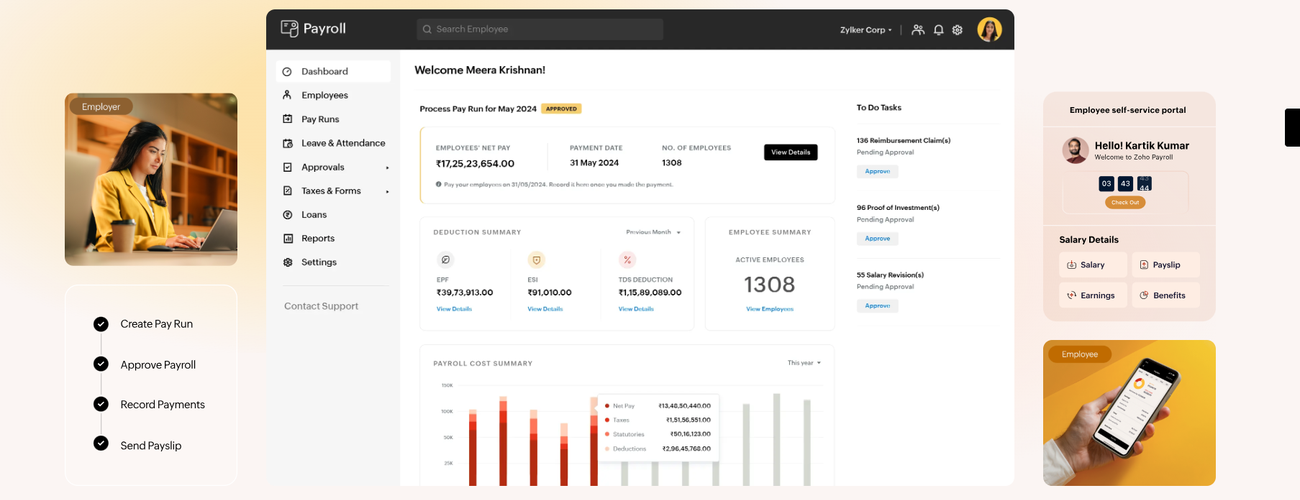Click the EPF deduction icon
This screenshot has width=1300, height=500.
pos(445,260)
